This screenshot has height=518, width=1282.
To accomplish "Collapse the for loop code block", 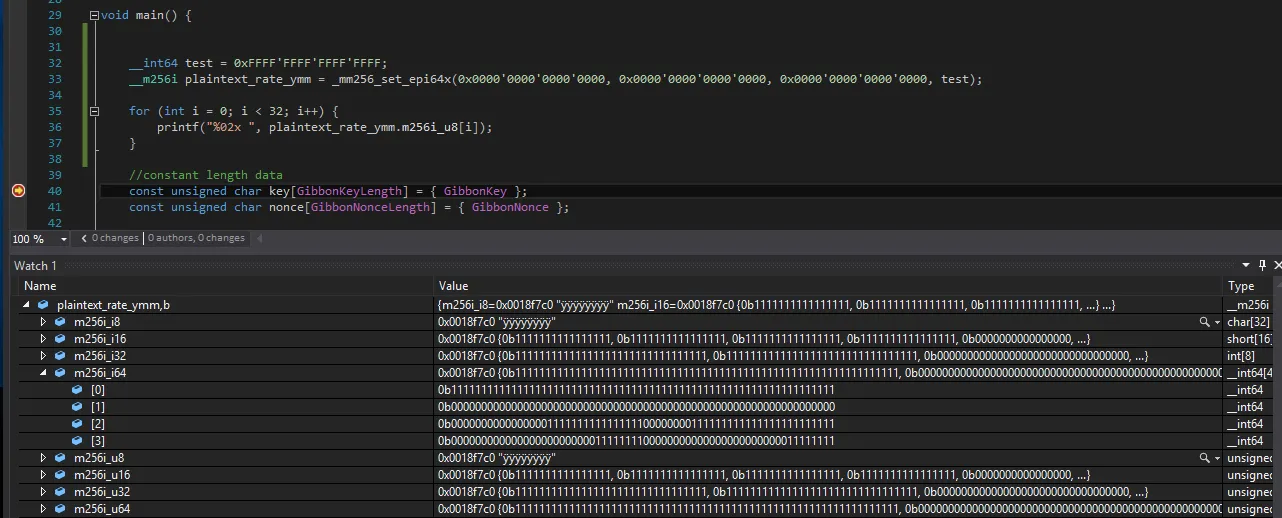I will 94,111.
